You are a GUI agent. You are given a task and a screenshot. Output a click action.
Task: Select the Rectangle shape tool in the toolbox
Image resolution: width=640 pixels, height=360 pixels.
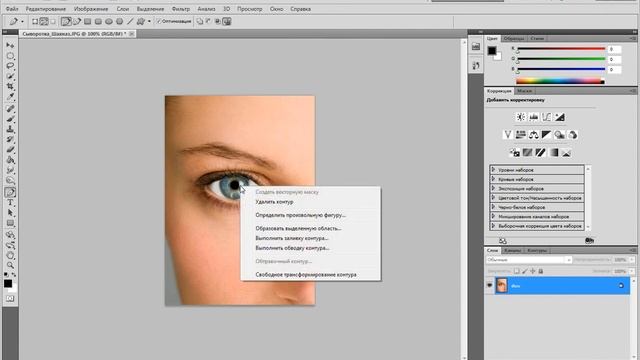(10, 223)
